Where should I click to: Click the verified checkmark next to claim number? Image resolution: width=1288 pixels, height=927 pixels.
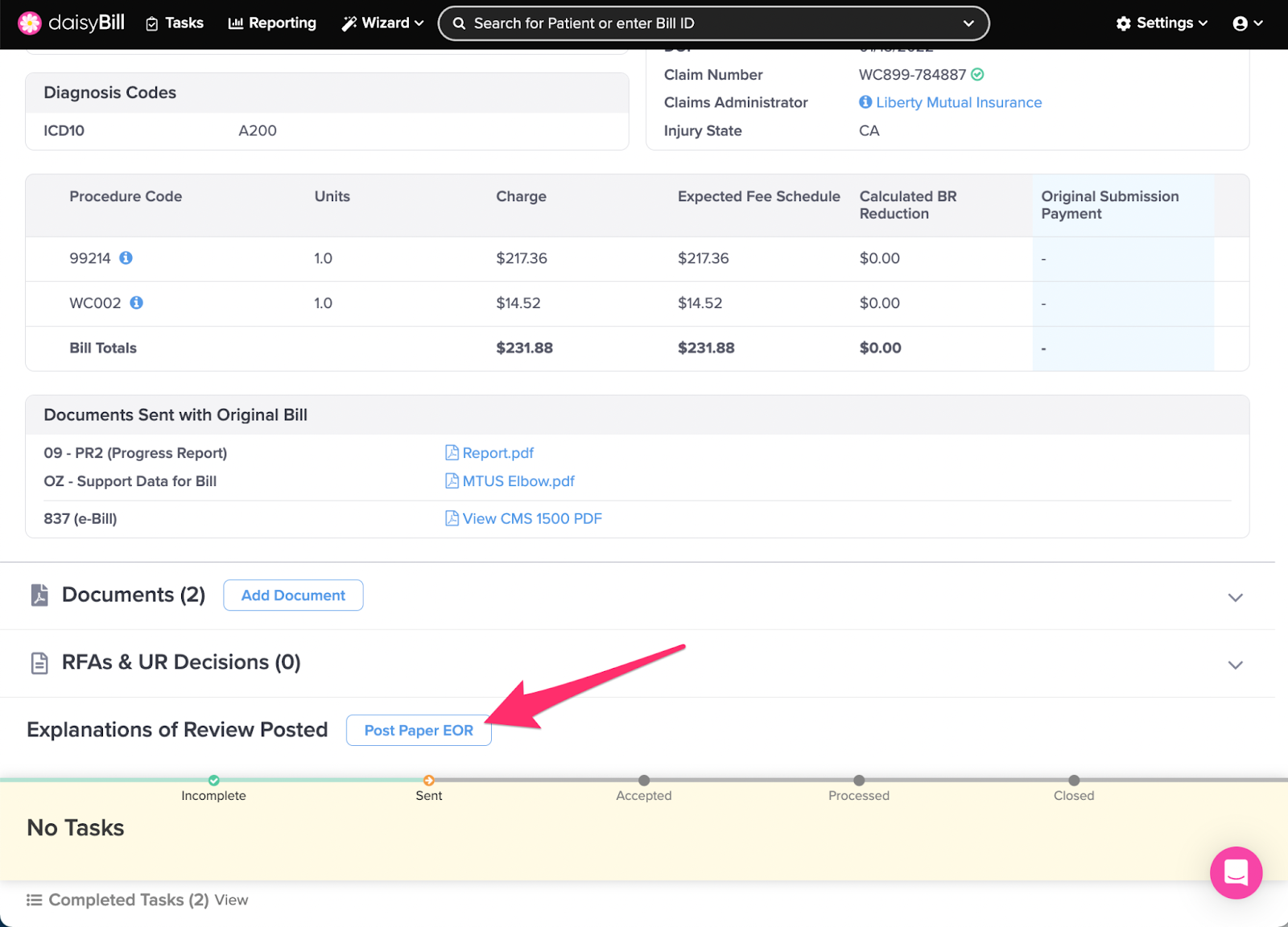coord(977,75)
